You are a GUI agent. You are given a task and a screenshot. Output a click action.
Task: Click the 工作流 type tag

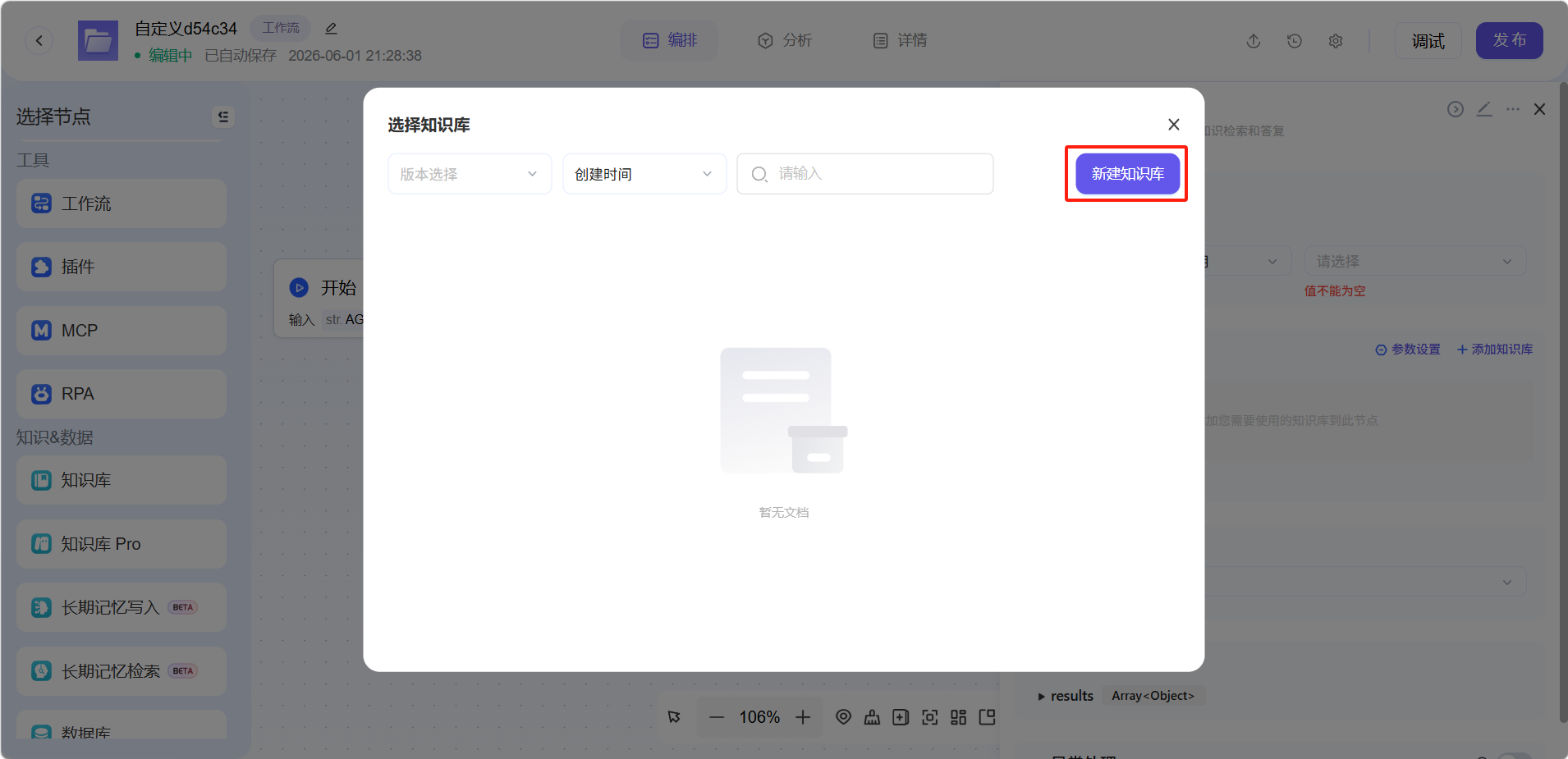pos(281,28)
